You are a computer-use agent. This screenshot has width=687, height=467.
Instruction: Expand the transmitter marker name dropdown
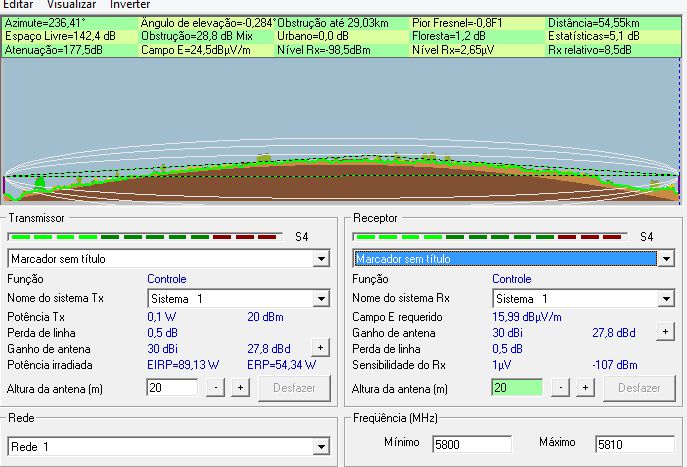tap(320, 259)
